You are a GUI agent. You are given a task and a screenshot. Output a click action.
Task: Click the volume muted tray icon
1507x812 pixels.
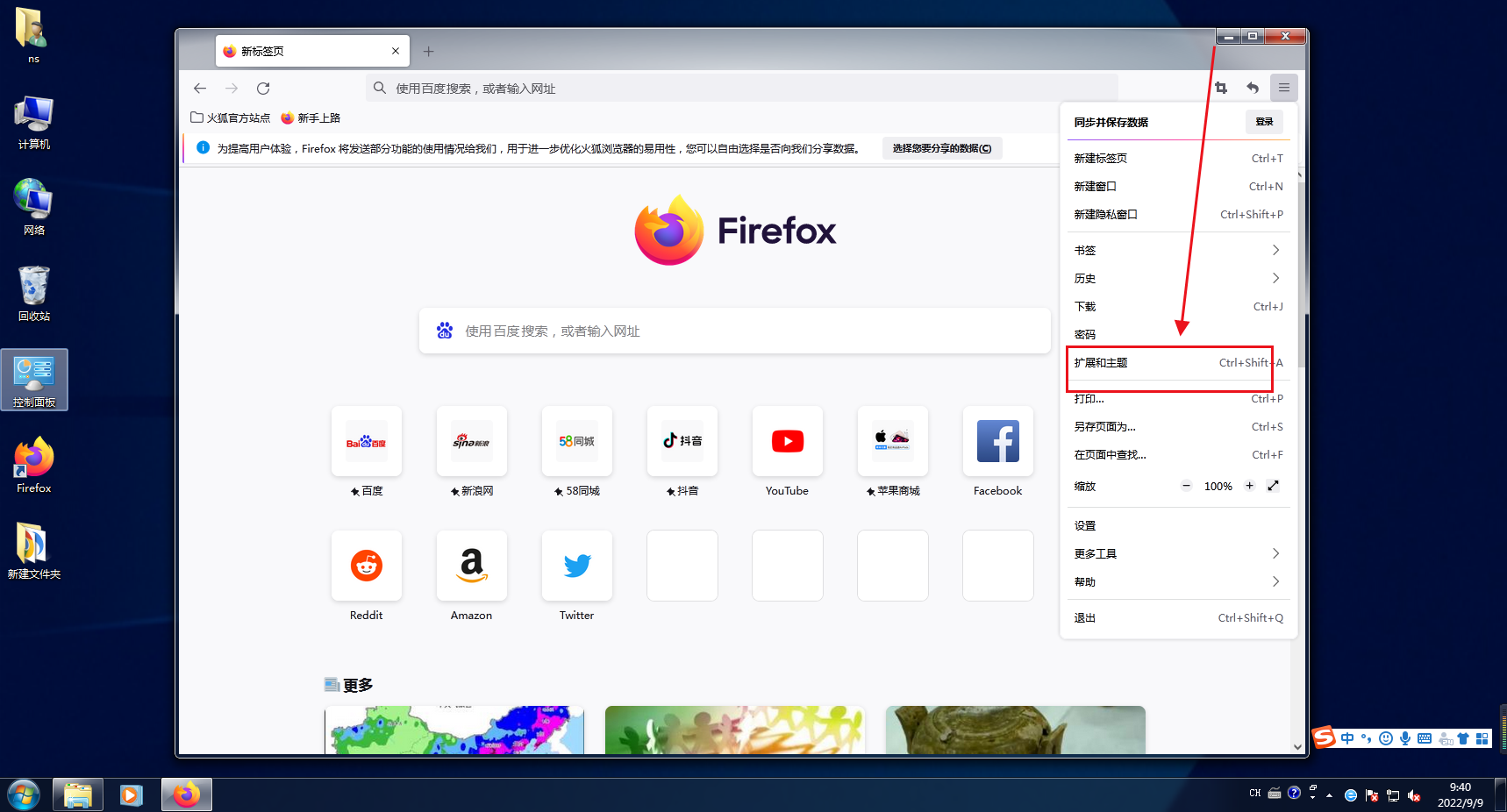click(x=1414, y=795)
